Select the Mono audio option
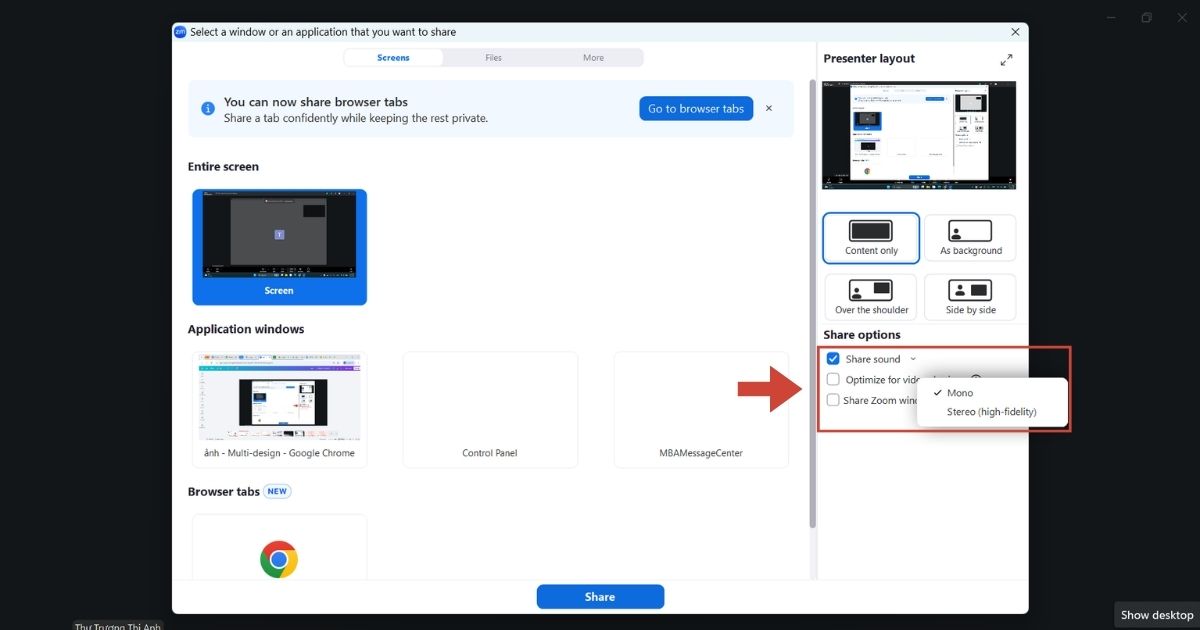Screen dimensions: 1200x630 tap(960, 393)
